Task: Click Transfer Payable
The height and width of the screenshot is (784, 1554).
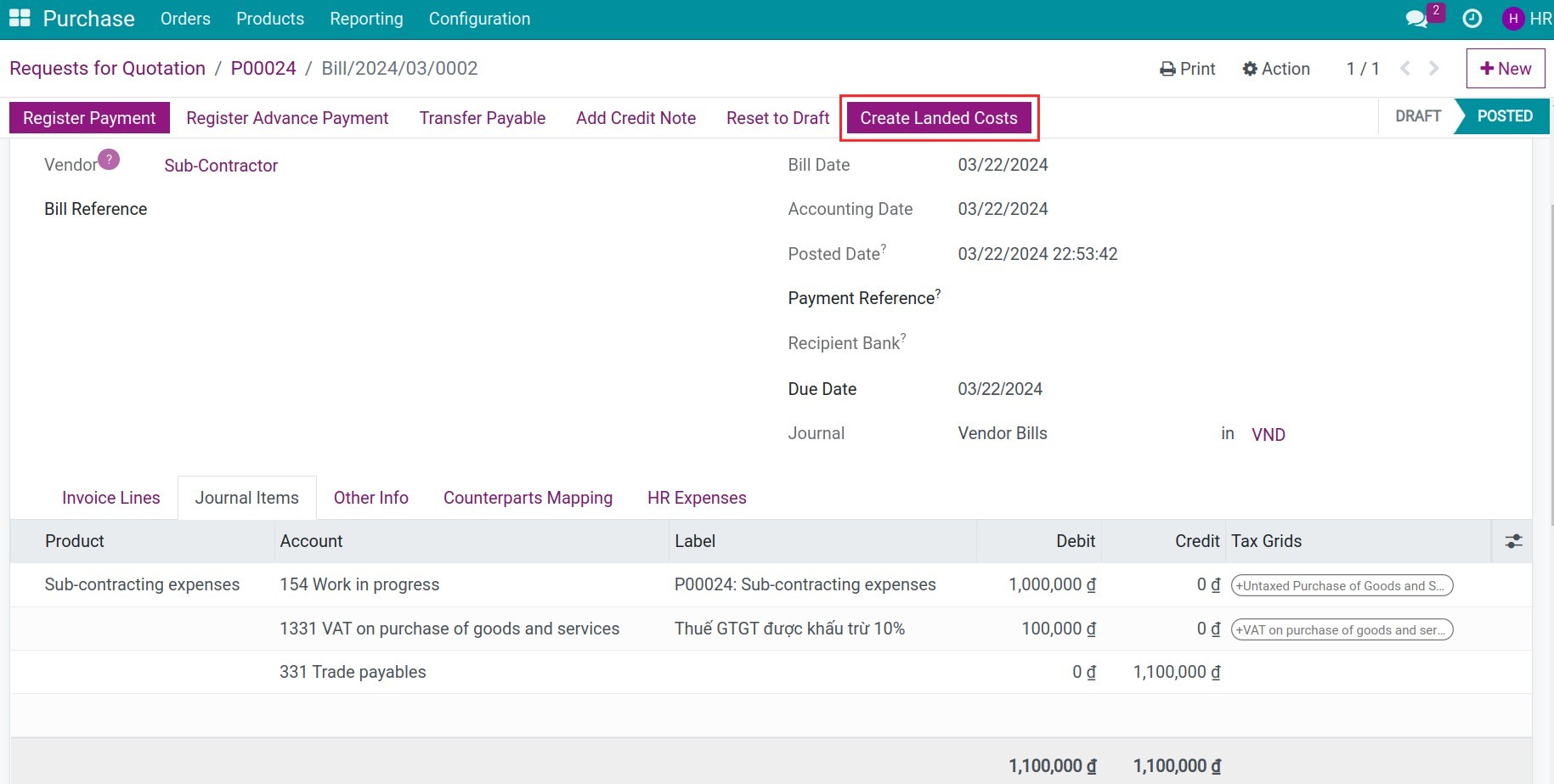Action: coord(482,118)
